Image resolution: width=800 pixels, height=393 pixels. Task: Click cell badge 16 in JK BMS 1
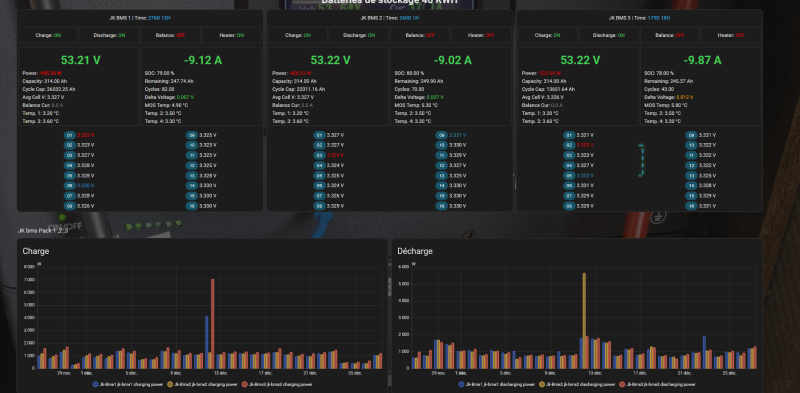click(191, 206)
